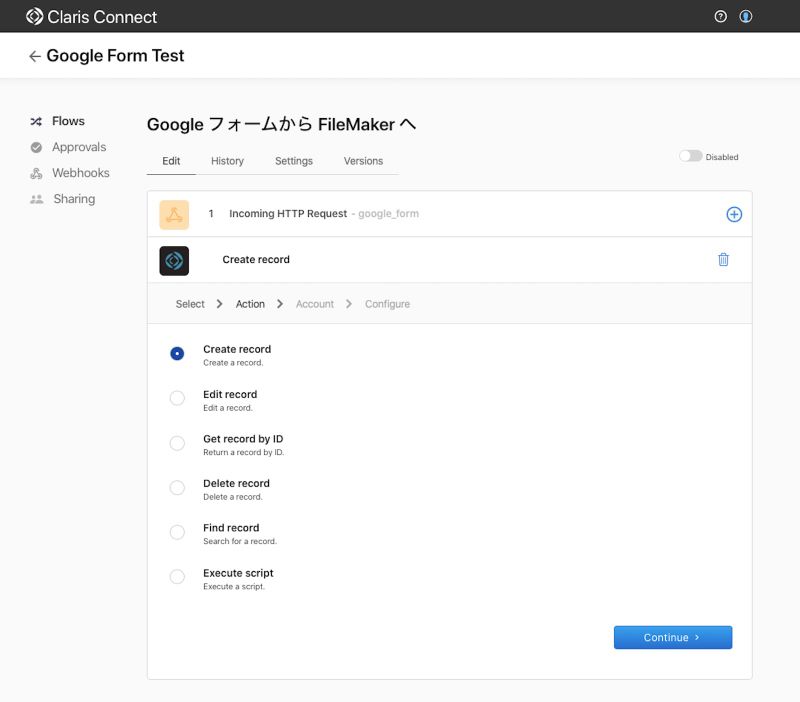Click the Find record option title
800x702 pixels.
(231, 528)
